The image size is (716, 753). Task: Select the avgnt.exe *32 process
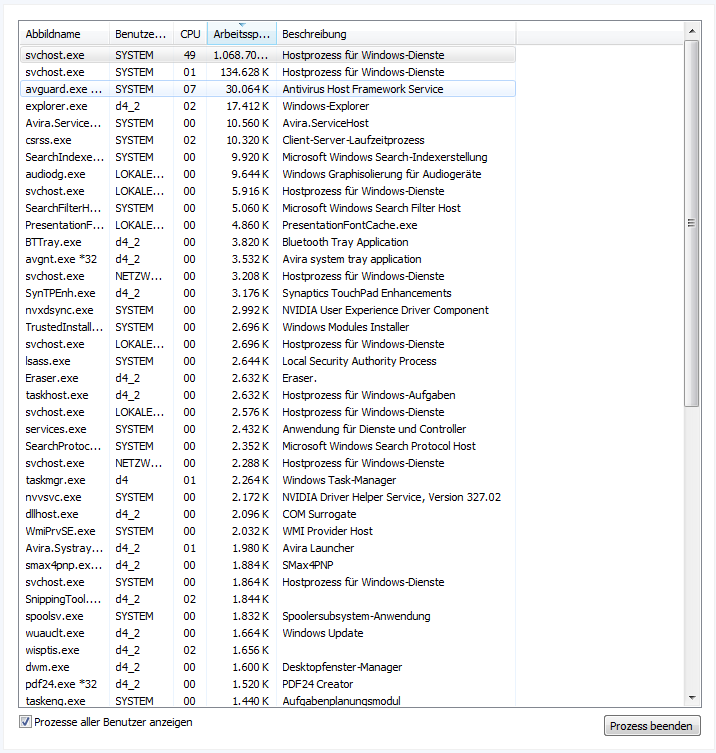268,259
